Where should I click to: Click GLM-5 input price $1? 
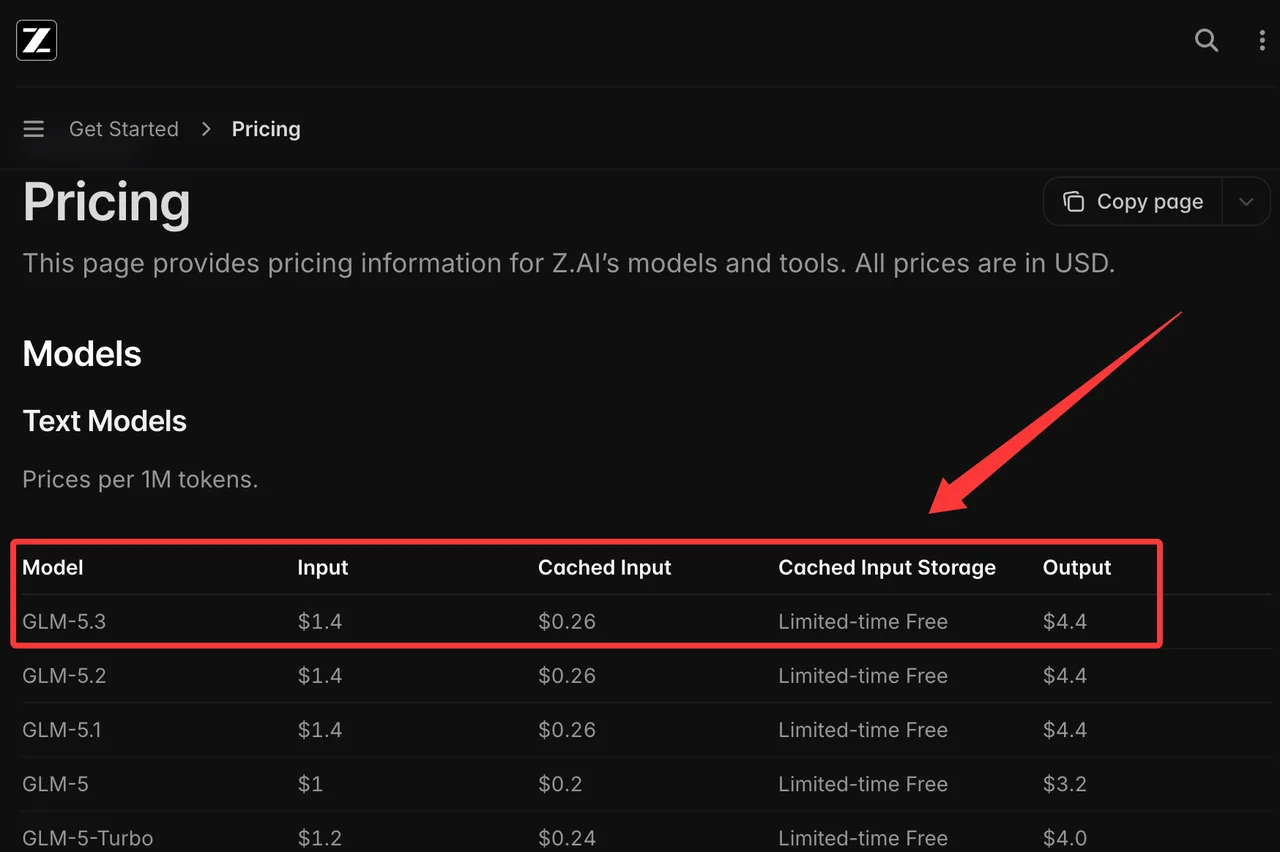tap(310, 784)
